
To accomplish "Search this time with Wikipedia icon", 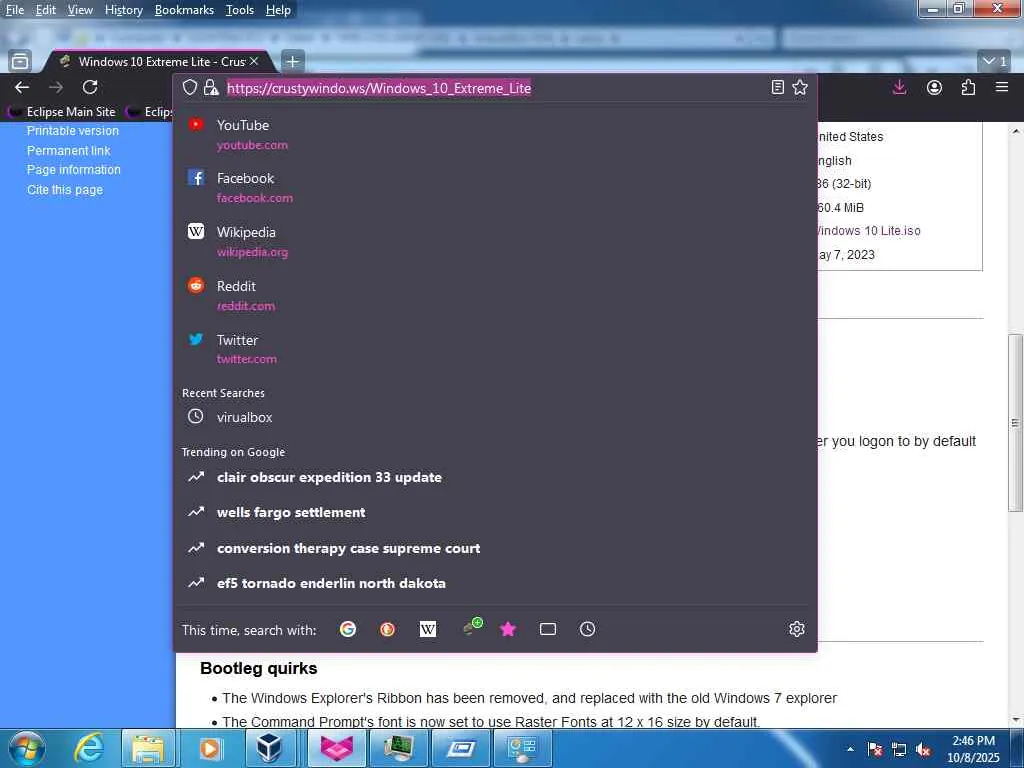I will click(x=428, y=629).
